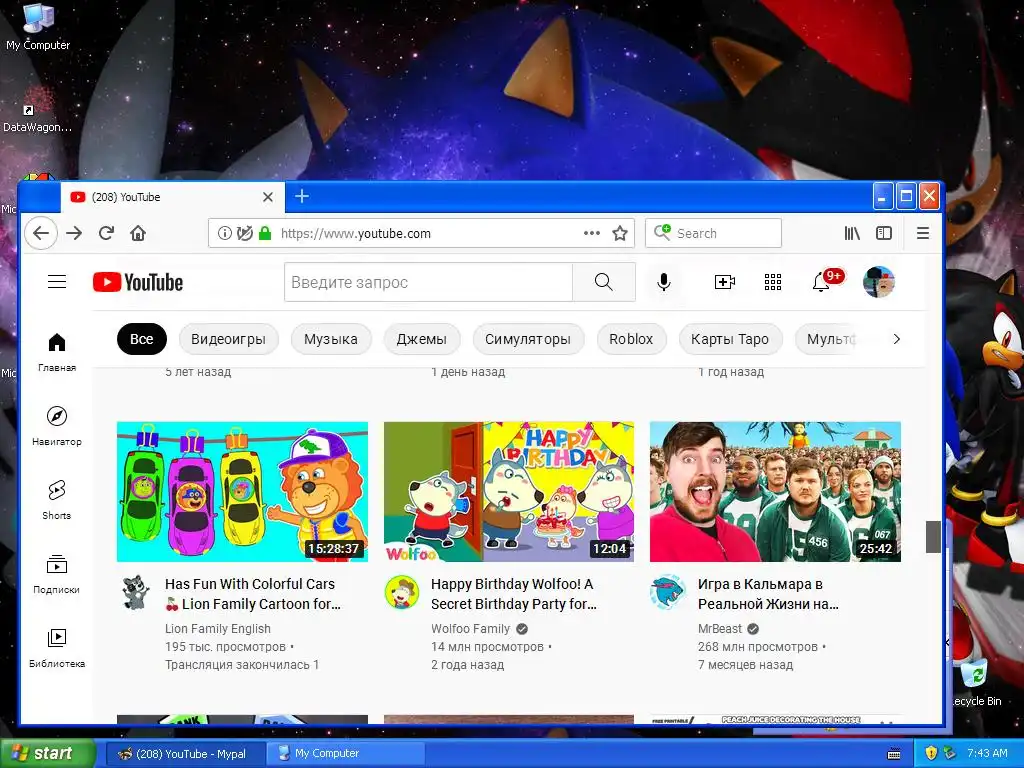Switch to (208) YouTube - Mypal taskbar item
Image resolution: width=1024 pixels, height=768 pixels.
[x=185, y=754]
